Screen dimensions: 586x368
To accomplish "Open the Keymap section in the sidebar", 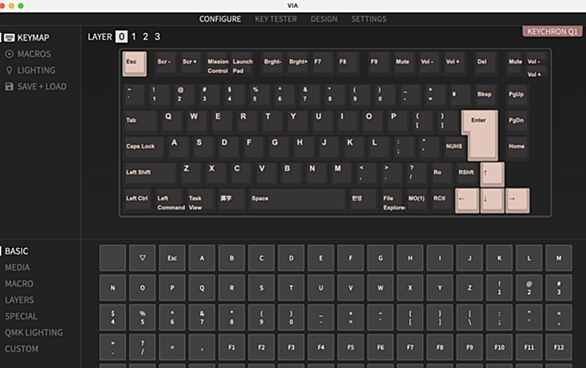I will pyautogui.click(x=27, y=38).
